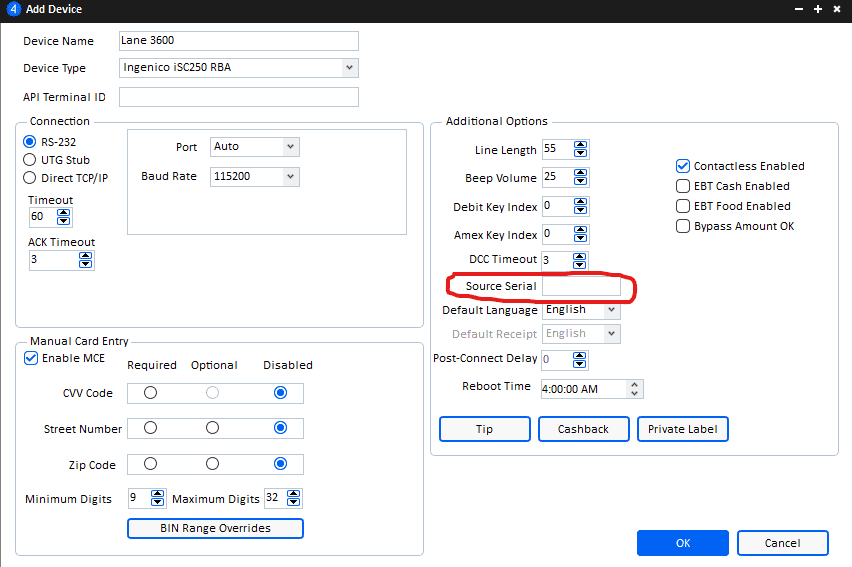Click the Minimum Digits spinner arrows
Viewport: 852px width, 567px height.
click(x=157, y=498)
